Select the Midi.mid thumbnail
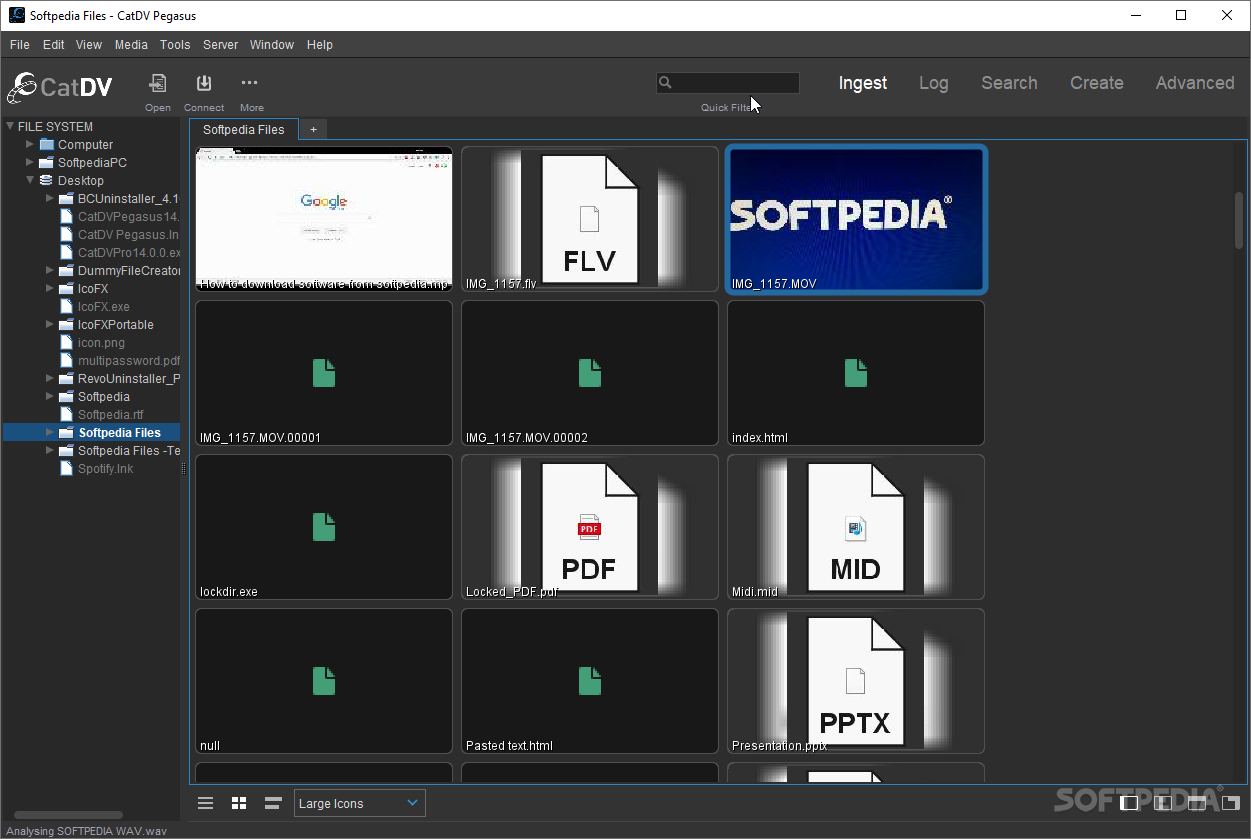Image resolution: width=1251 pixels, height=839 pixels. tap(856, 527)
